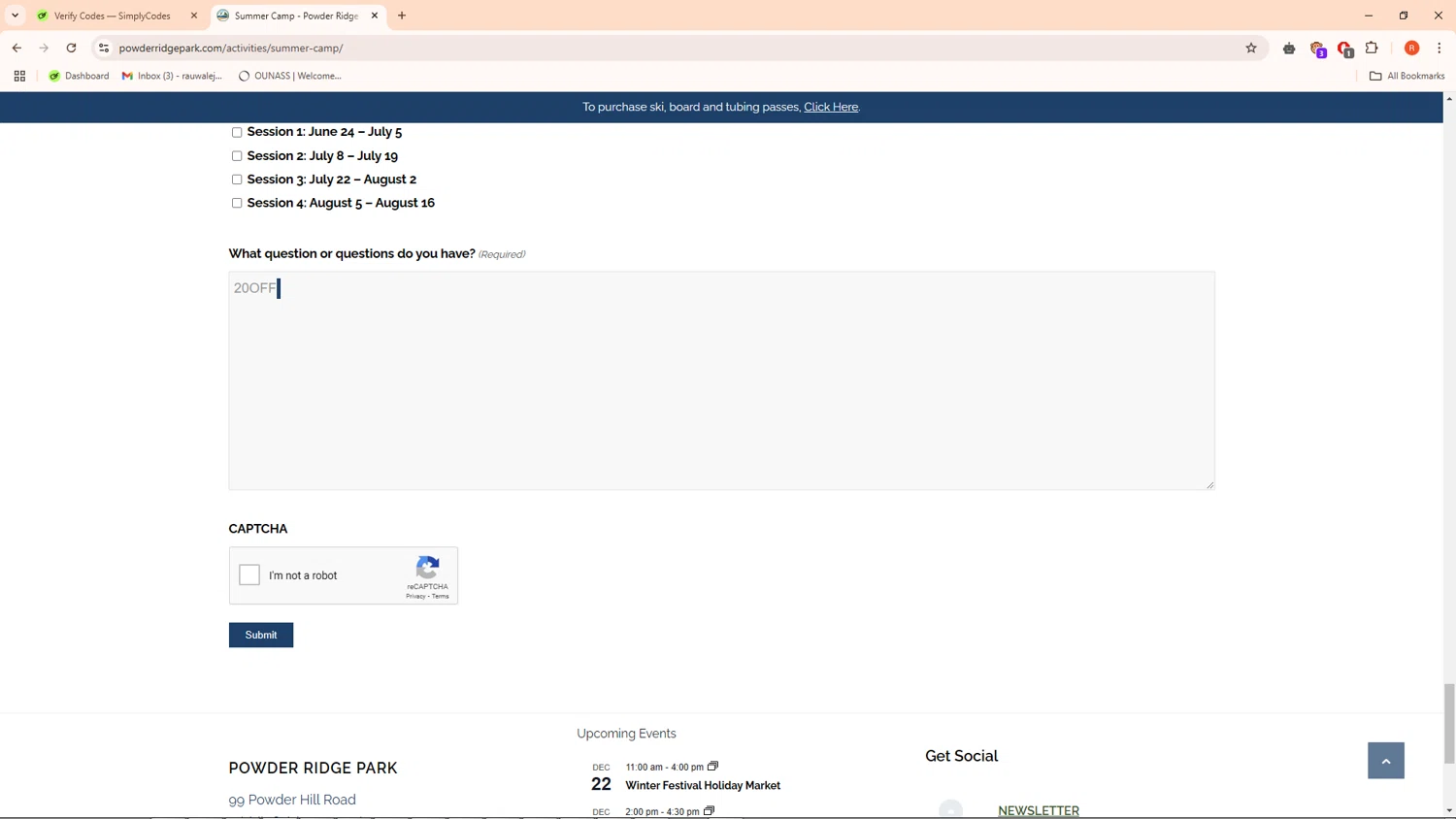Open the Extensions puzzle icon

point(1372,48)
